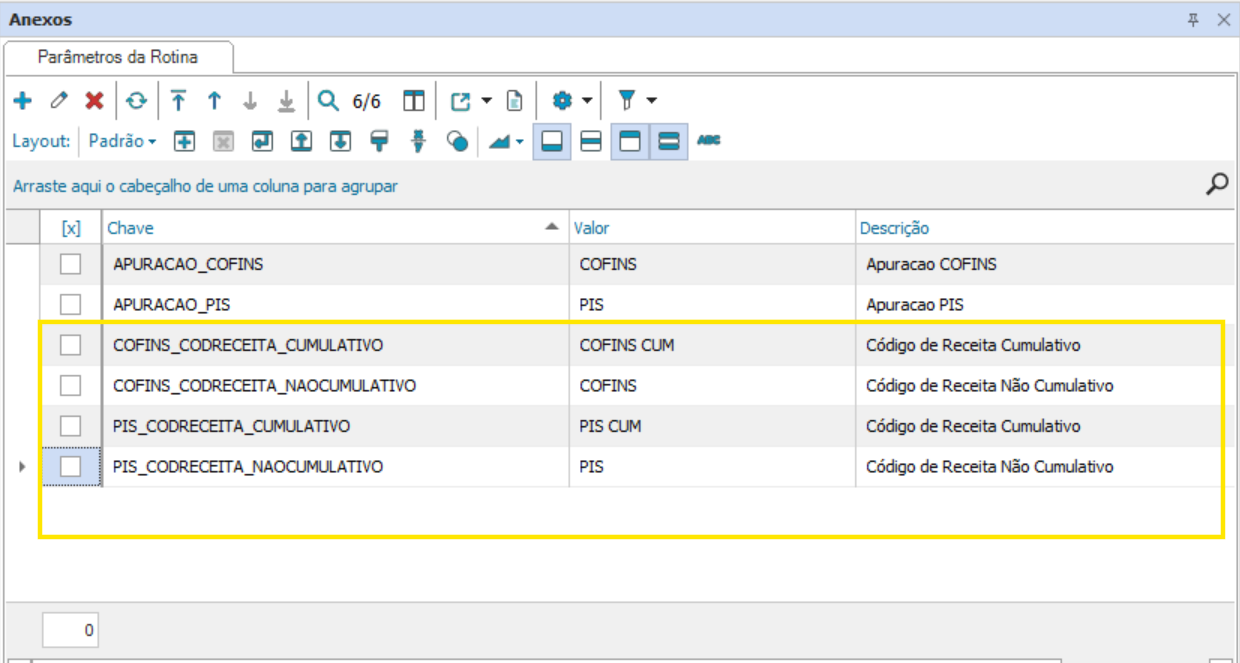The width and height of the screenshot is (1240, 663).
Task: Click the down-arrow box layout icon
Action: click(x=340, y=141)
